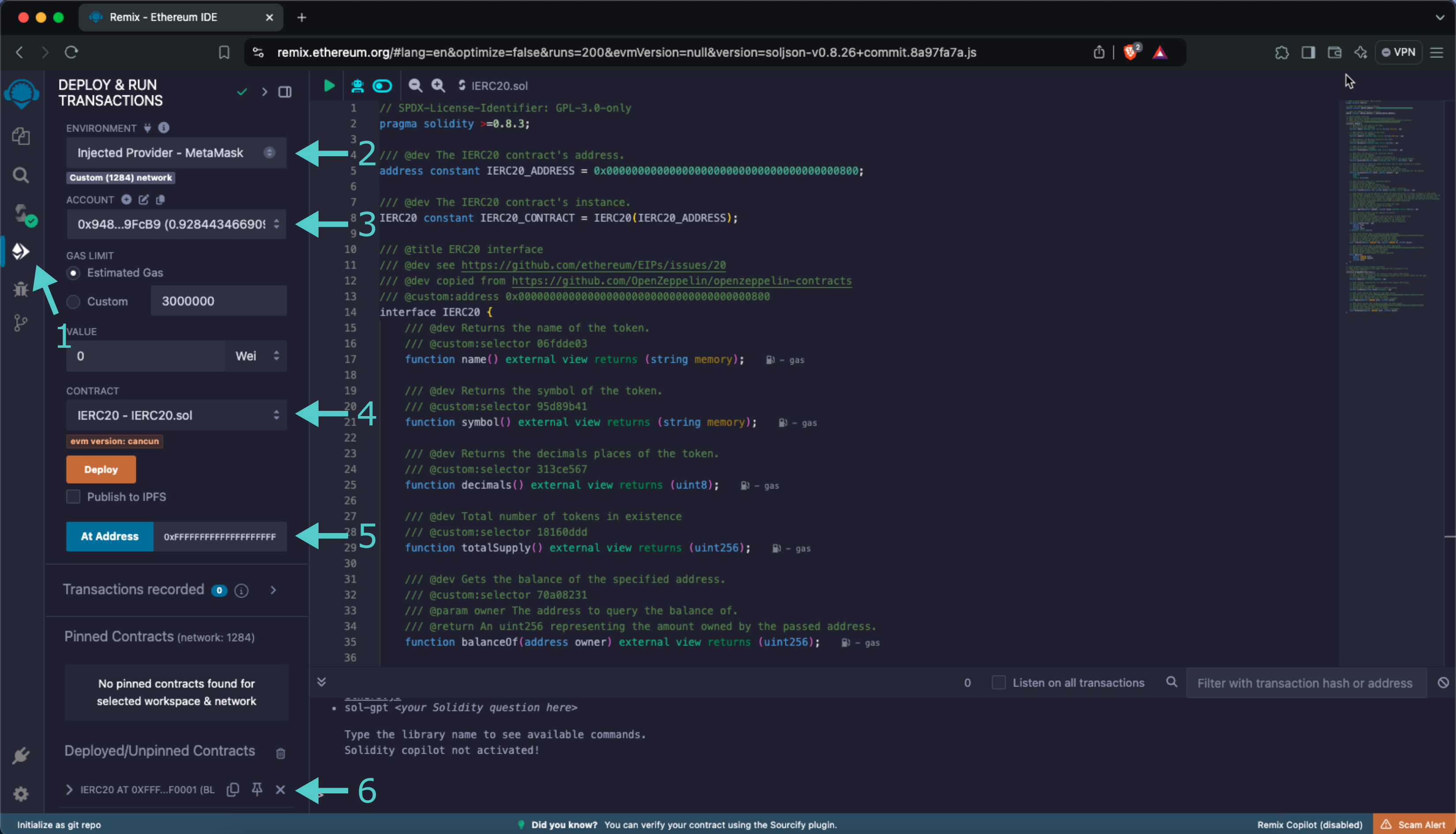Copy the account address icon
Viewport: 1456px width, 834px height.
tap(161, 199)
